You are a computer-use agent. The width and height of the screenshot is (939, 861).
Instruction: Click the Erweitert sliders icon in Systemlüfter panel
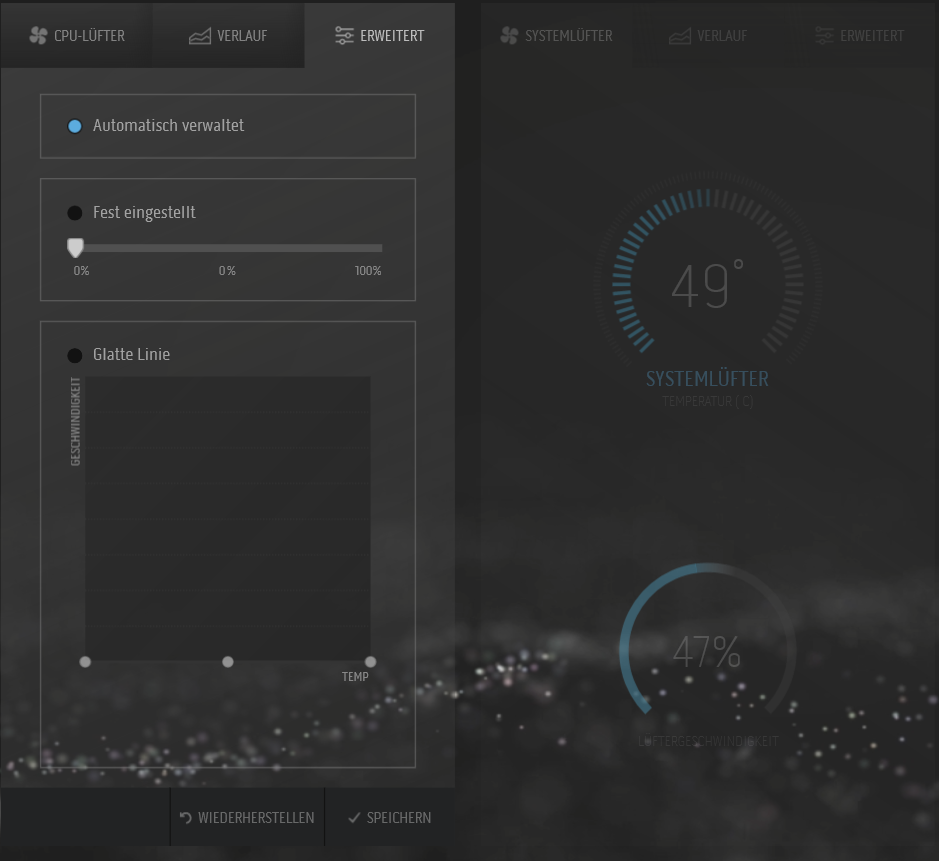(x=824, y=36)
